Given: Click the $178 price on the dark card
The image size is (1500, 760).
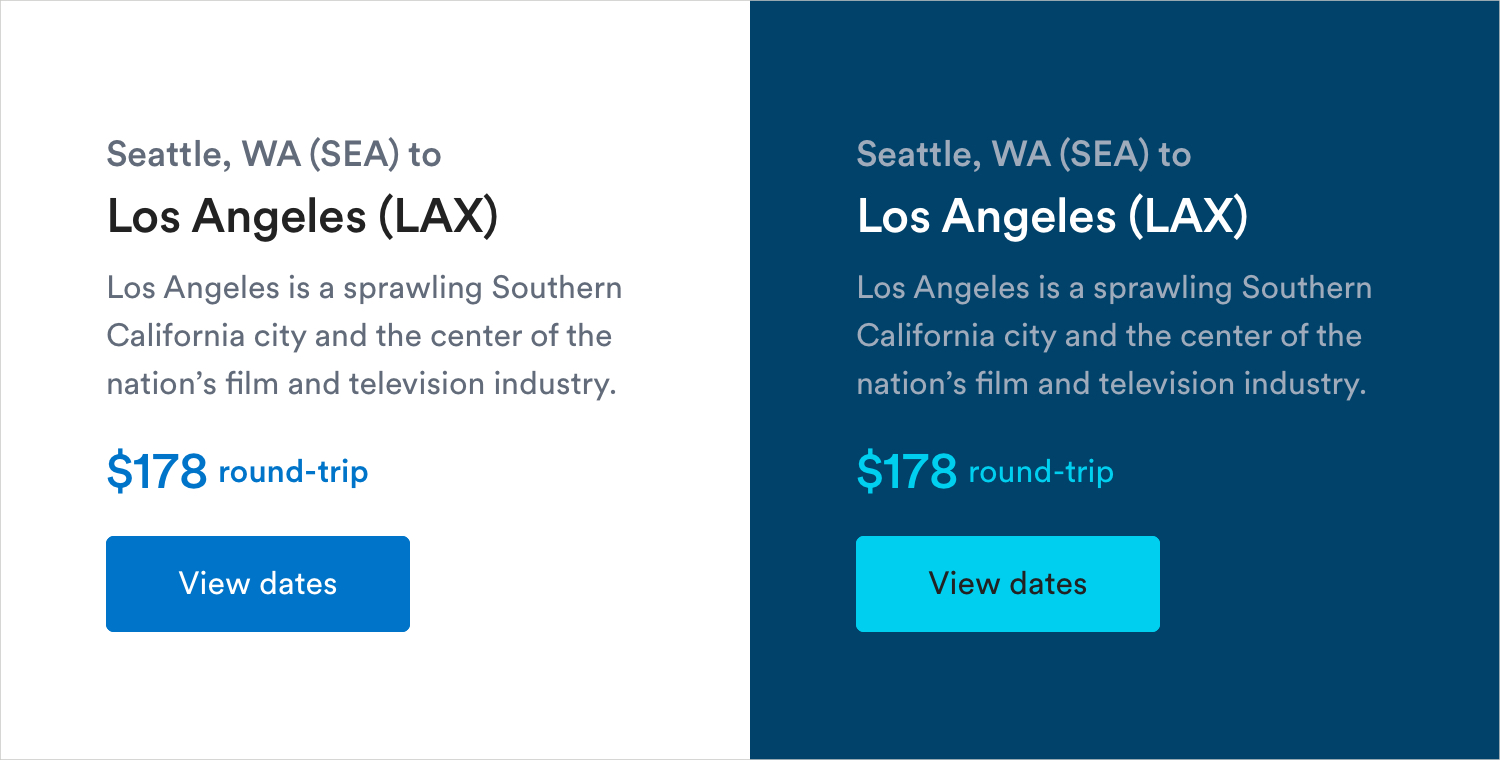Looking at the screenshot, I should coord(907,472).
